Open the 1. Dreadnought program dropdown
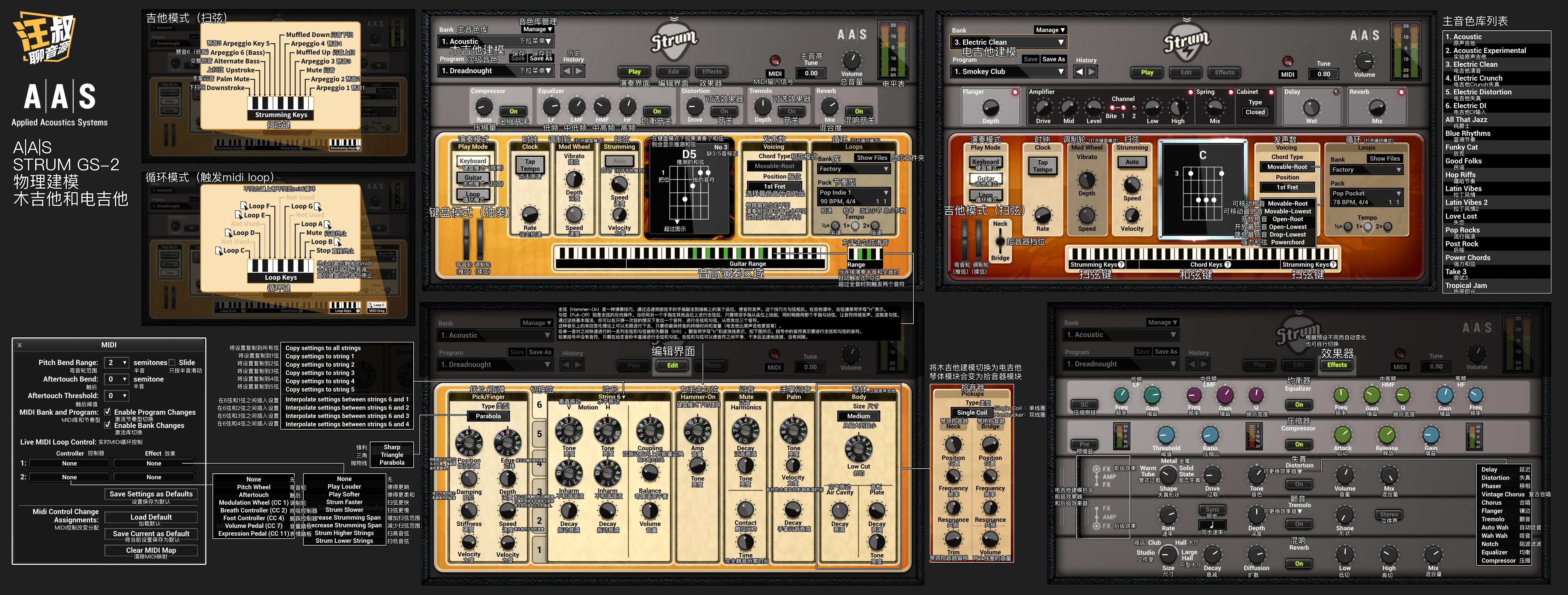The image size is (1568, 595). click(496, 71)
